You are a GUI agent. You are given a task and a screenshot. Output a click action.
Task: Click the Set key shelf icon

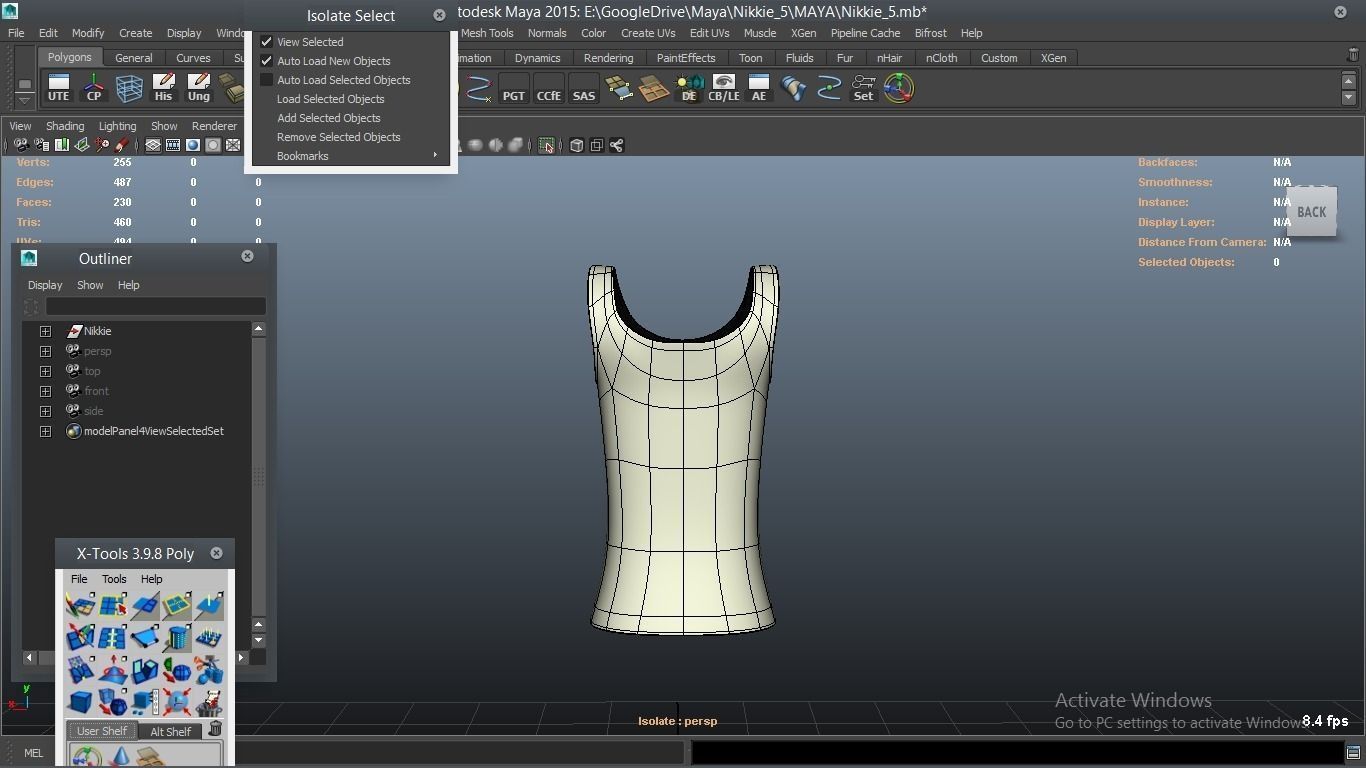coord(863,88)
